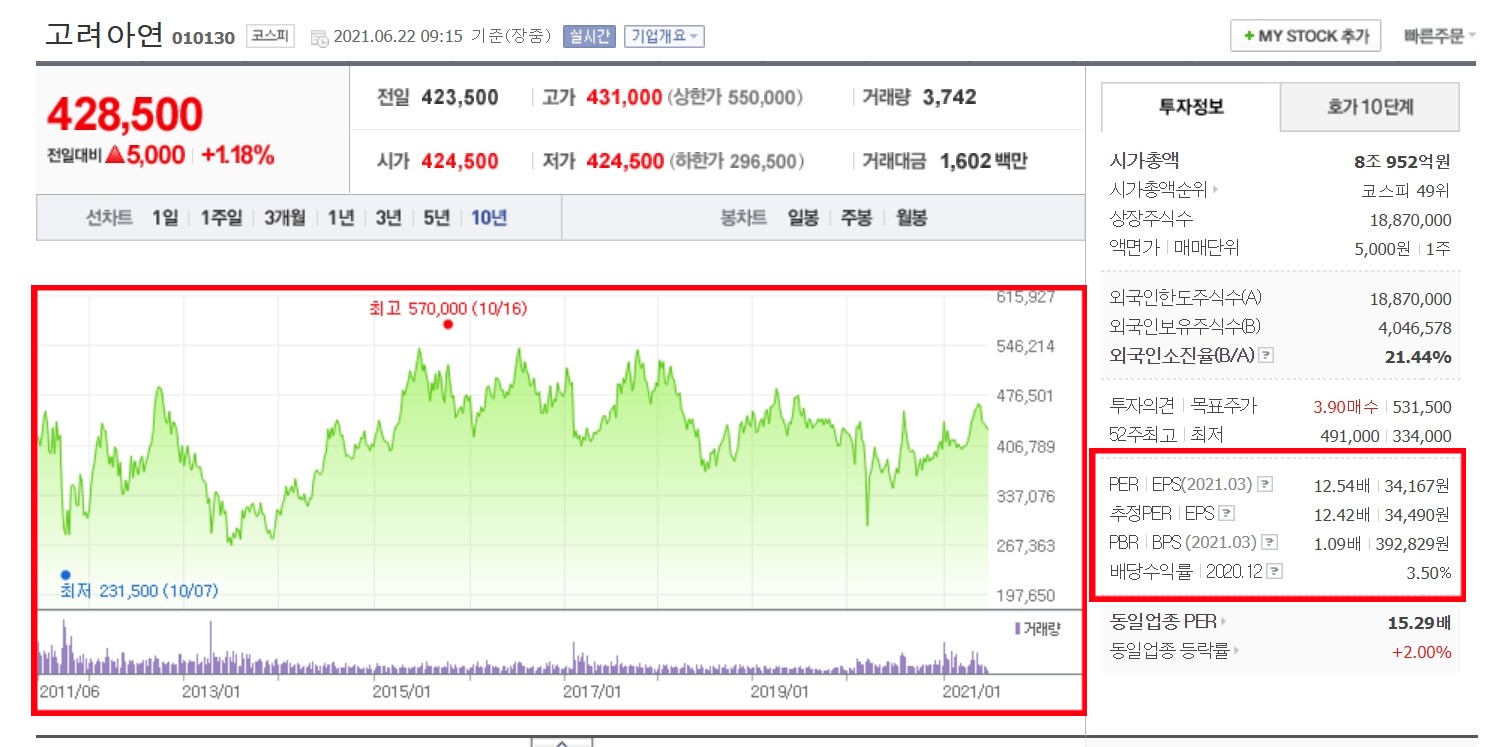Viewport: 1488px width, 747px height.
Task: Click the 코스피 49위 ranking value
Action: pyautogui.click(x=1405, y=190)
